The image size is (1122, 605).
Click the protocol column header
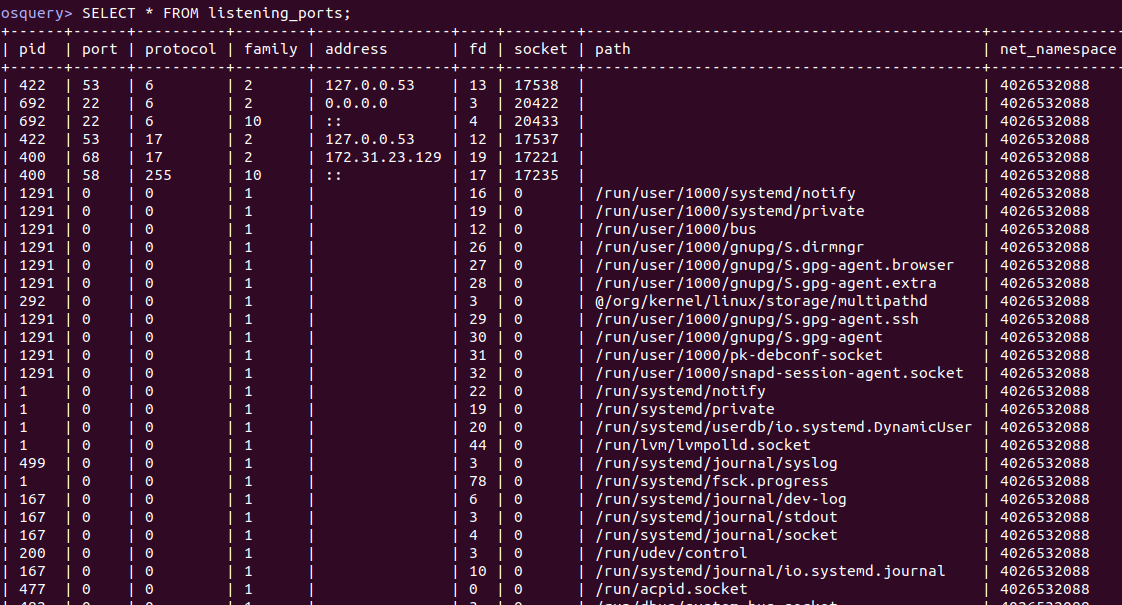tap(180, 49)
